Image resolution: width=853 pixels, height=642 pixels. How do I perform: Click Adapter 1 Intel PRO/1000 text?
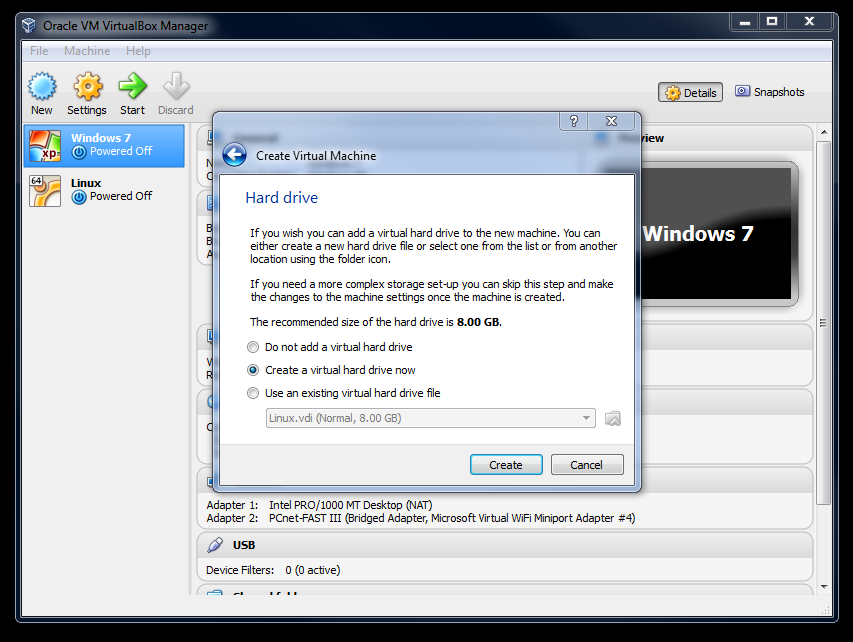click(350, 505)
